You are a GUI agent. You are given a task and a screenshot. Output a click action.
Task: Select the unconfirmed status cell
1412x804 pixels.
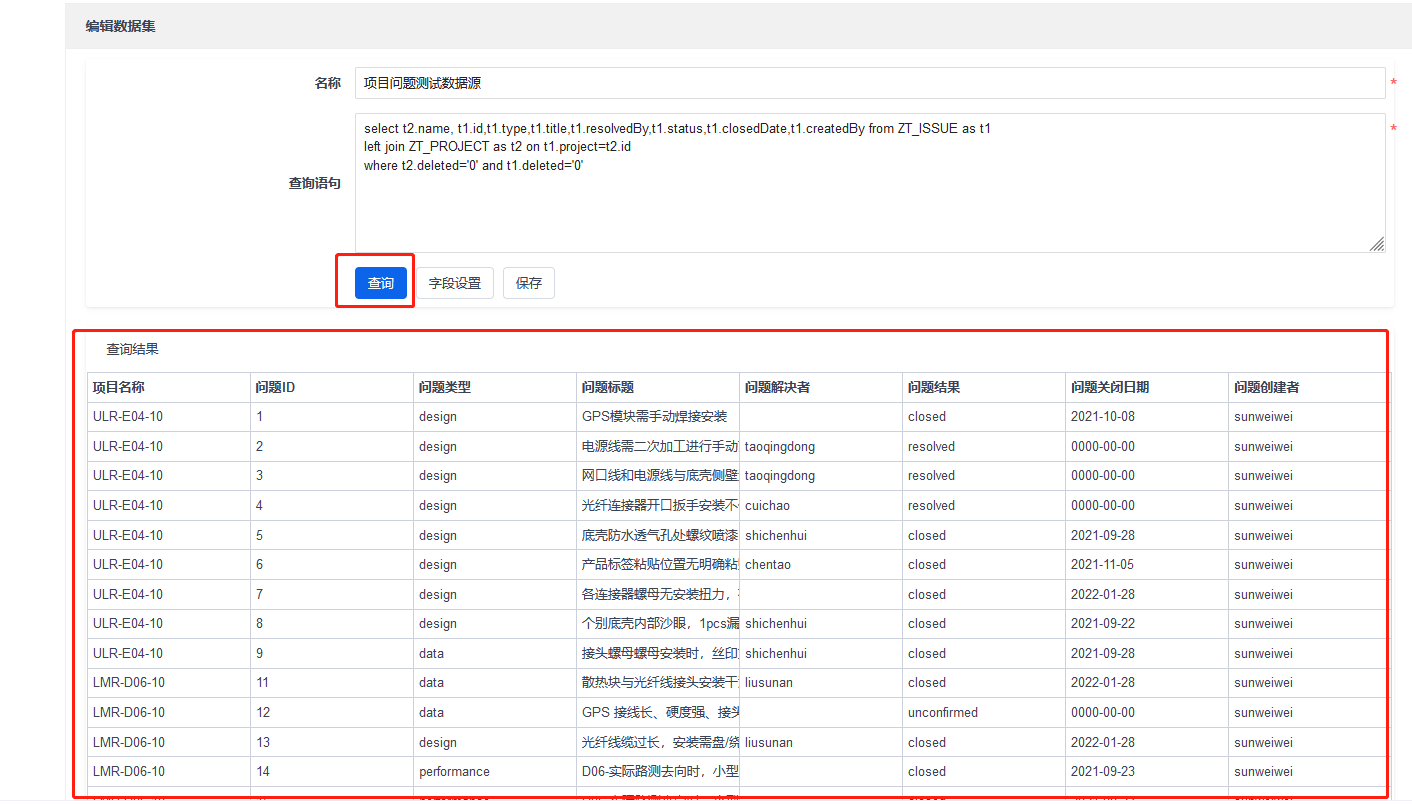click(x=942, y=712)
